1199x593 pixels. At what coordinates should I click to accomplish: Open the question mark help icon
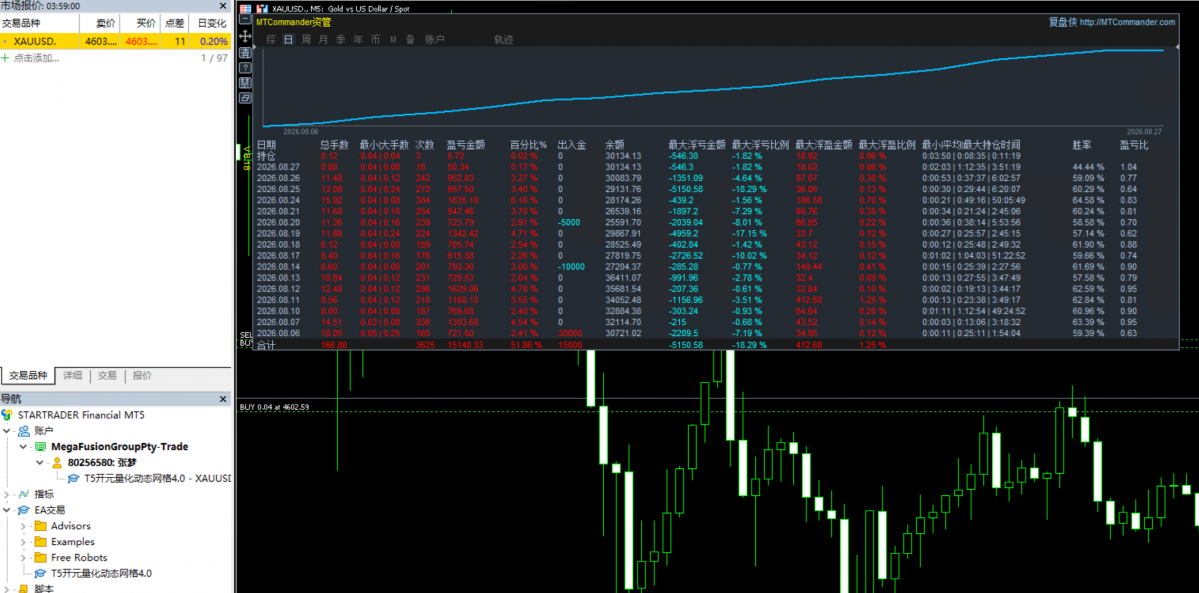(x=245, y=68)
